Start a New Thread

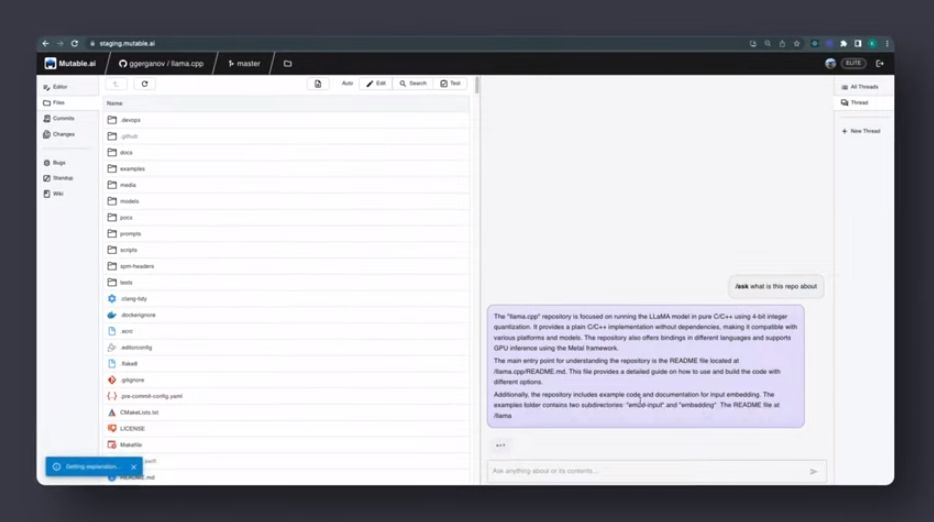(x=861, y=131)
